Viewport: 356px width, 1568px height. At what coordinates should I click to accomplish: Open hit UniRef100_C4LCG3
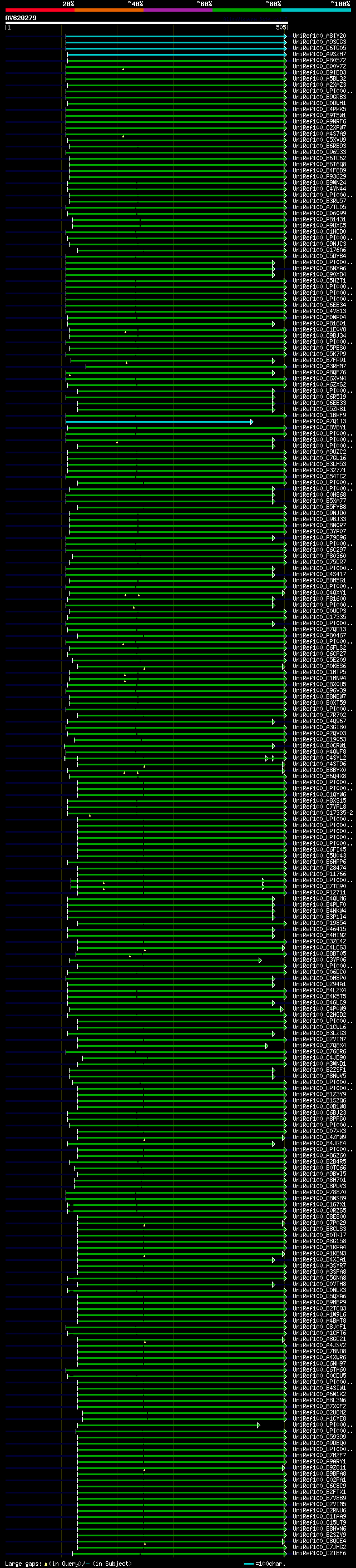tap(319, 948)
